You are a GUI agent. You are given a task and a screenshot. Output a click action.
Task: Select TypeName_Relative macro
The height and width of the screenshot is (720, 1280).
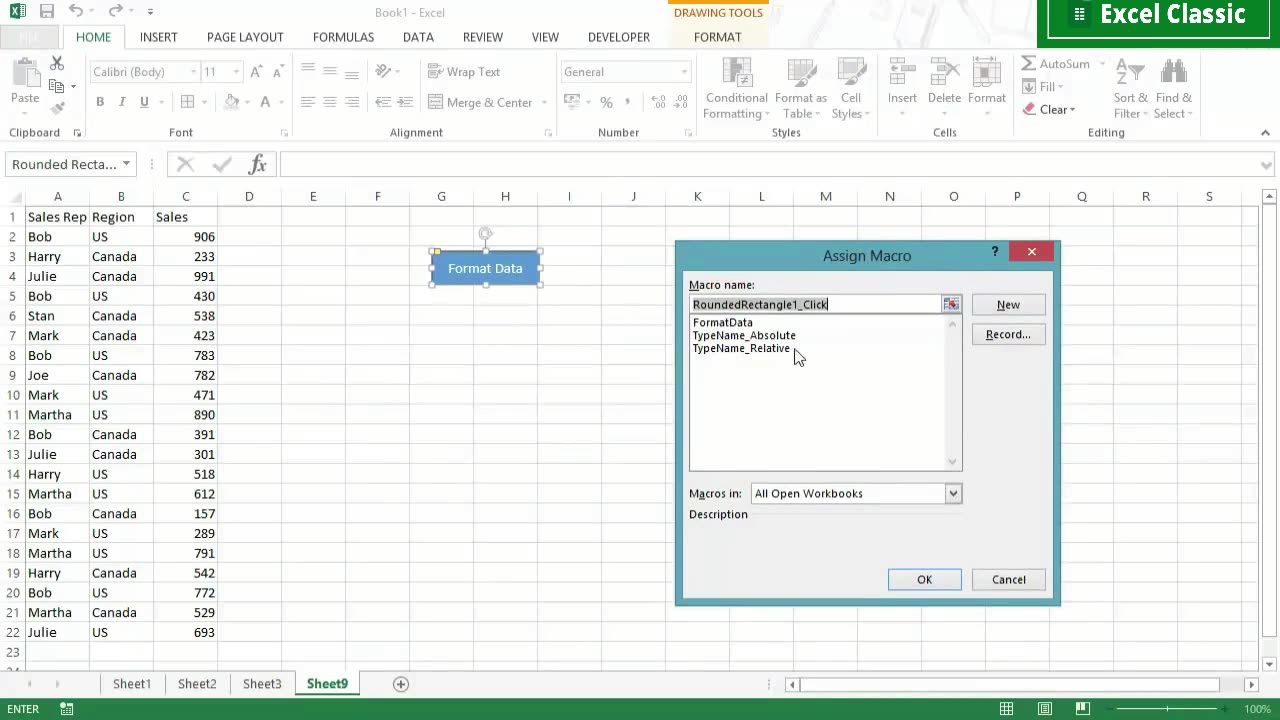pyautogui.click(x=741, y=349)
